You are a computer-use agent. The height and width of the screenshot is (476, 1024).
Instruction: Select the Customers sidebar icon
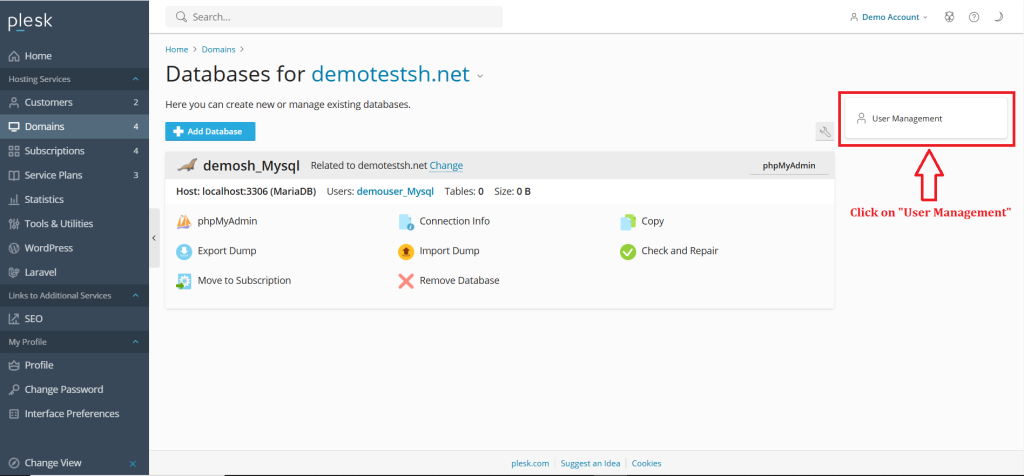point(14,103)
